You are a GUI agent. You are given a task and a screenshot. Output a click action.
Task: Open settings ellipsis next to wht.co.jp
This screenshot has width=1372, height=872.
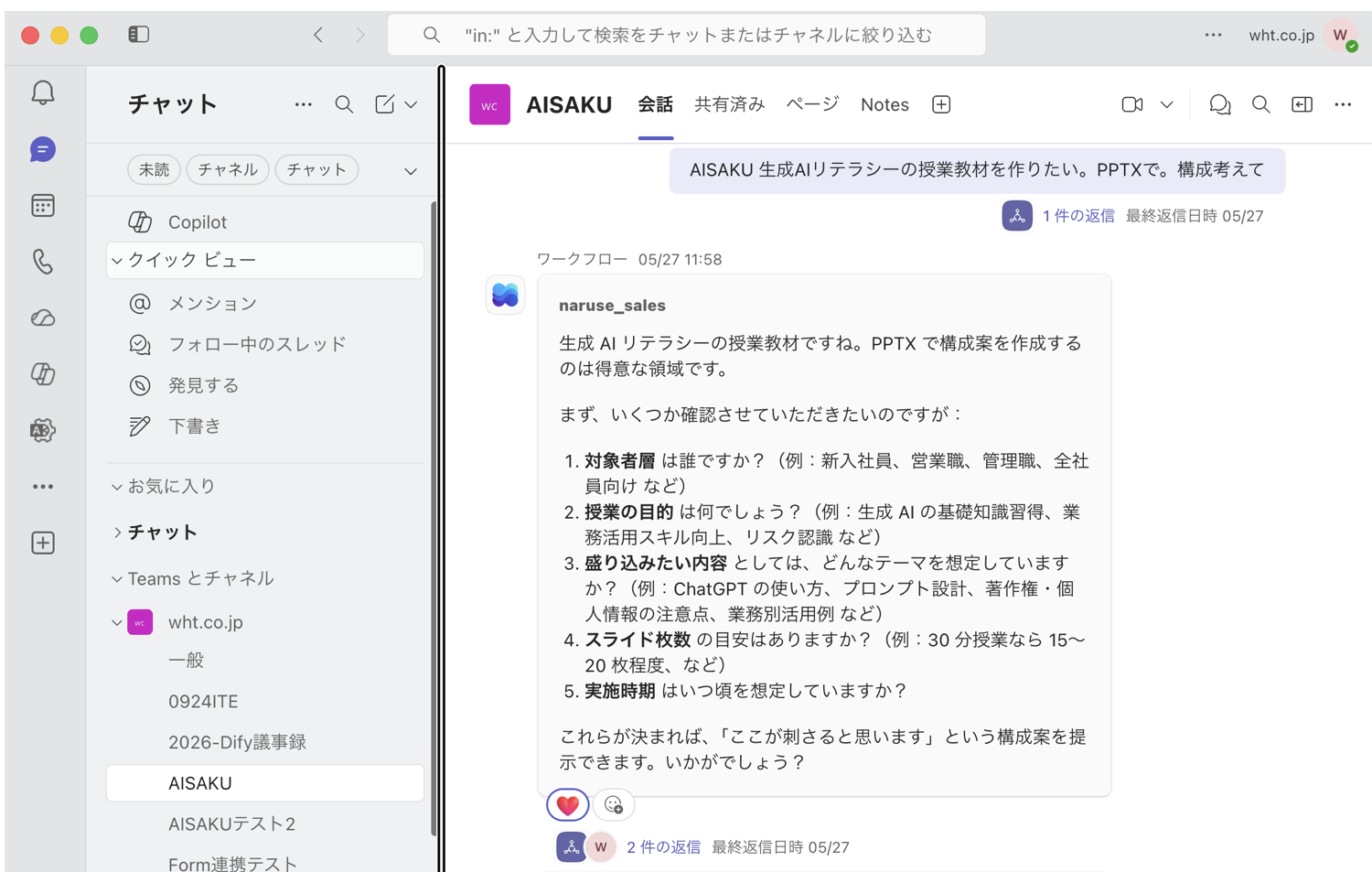[x=1213, y=35]
